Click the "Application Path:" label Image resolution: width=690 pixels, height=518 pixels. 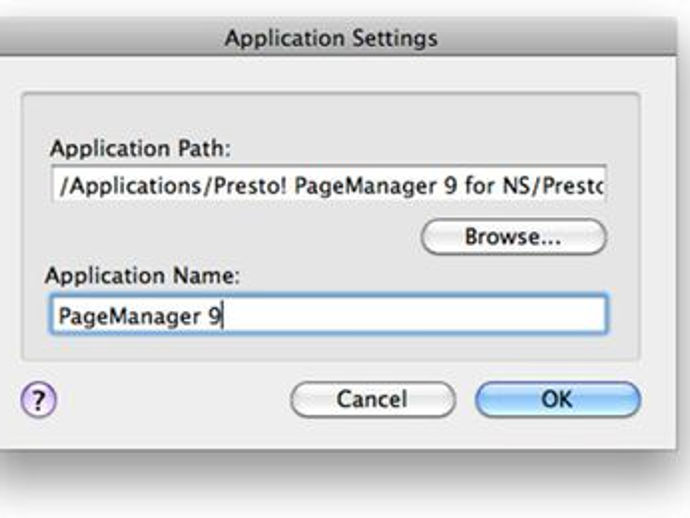[140, 149]
